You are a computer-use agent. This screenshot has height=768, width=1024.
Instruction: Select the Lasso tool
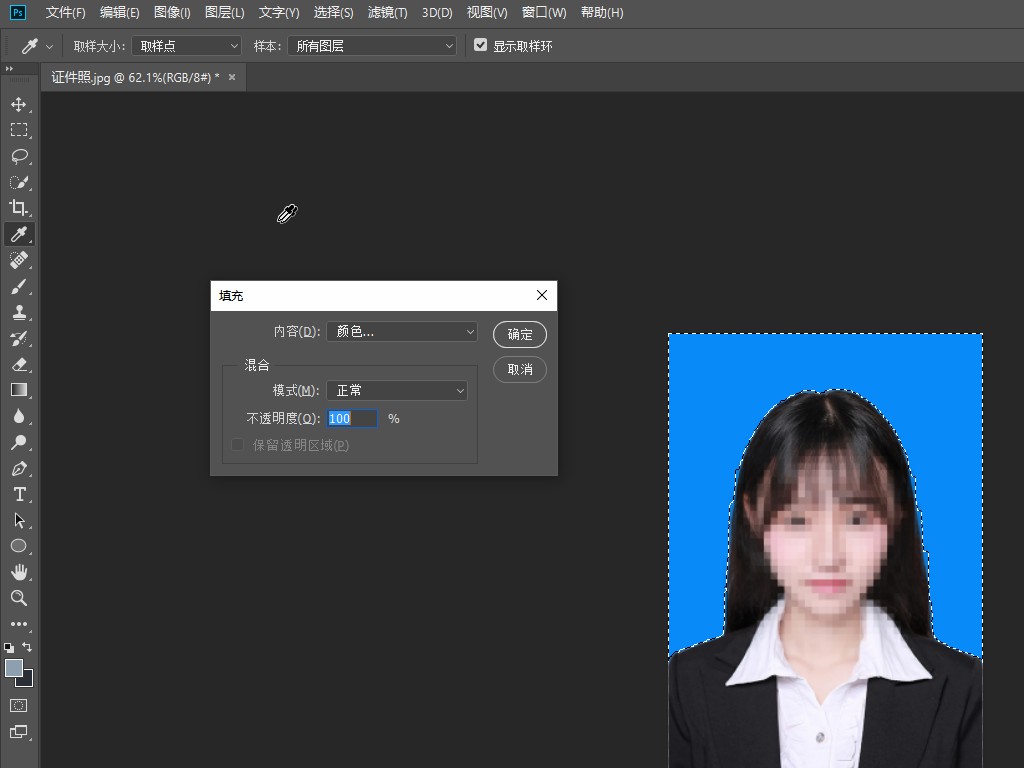18,156
